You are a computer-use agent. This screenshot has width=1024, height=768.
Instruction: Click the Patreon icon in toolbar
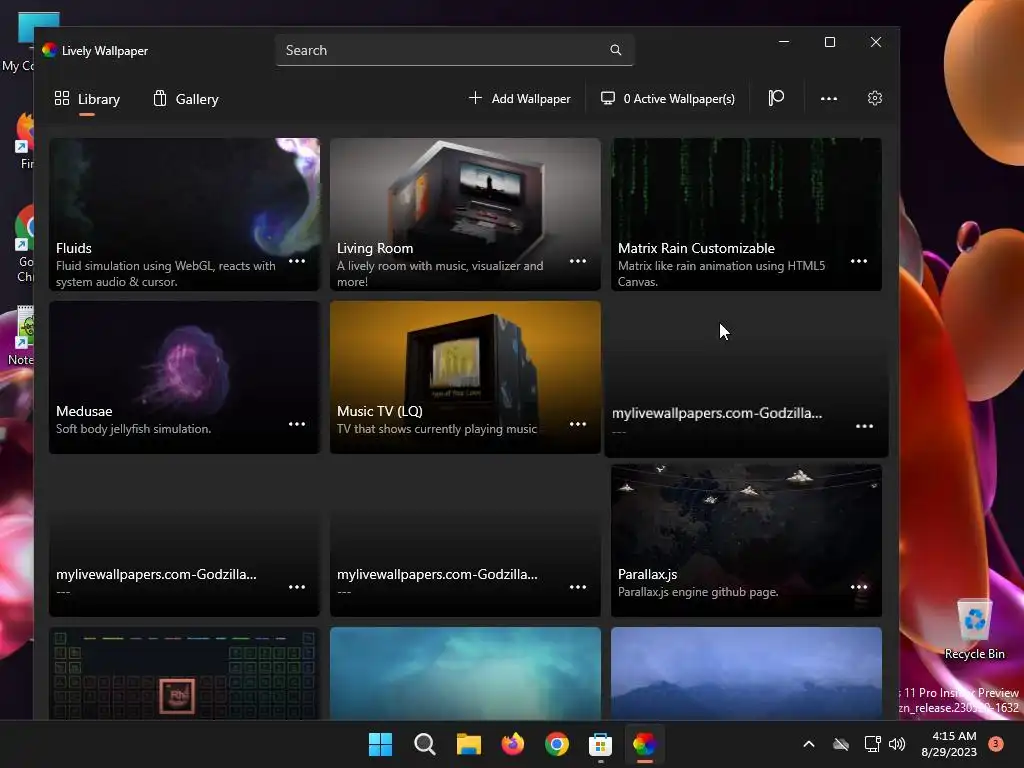coord(776,98)
